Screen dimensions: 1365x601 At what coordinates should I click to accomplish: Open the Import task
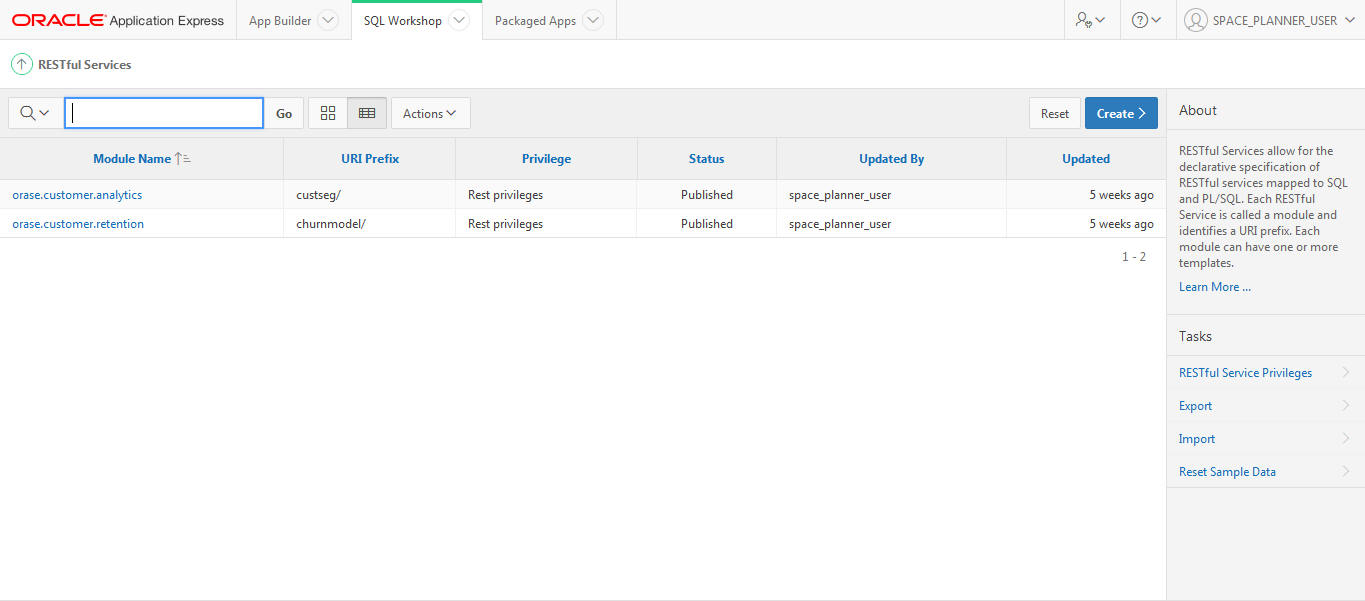coord(1197,439)
